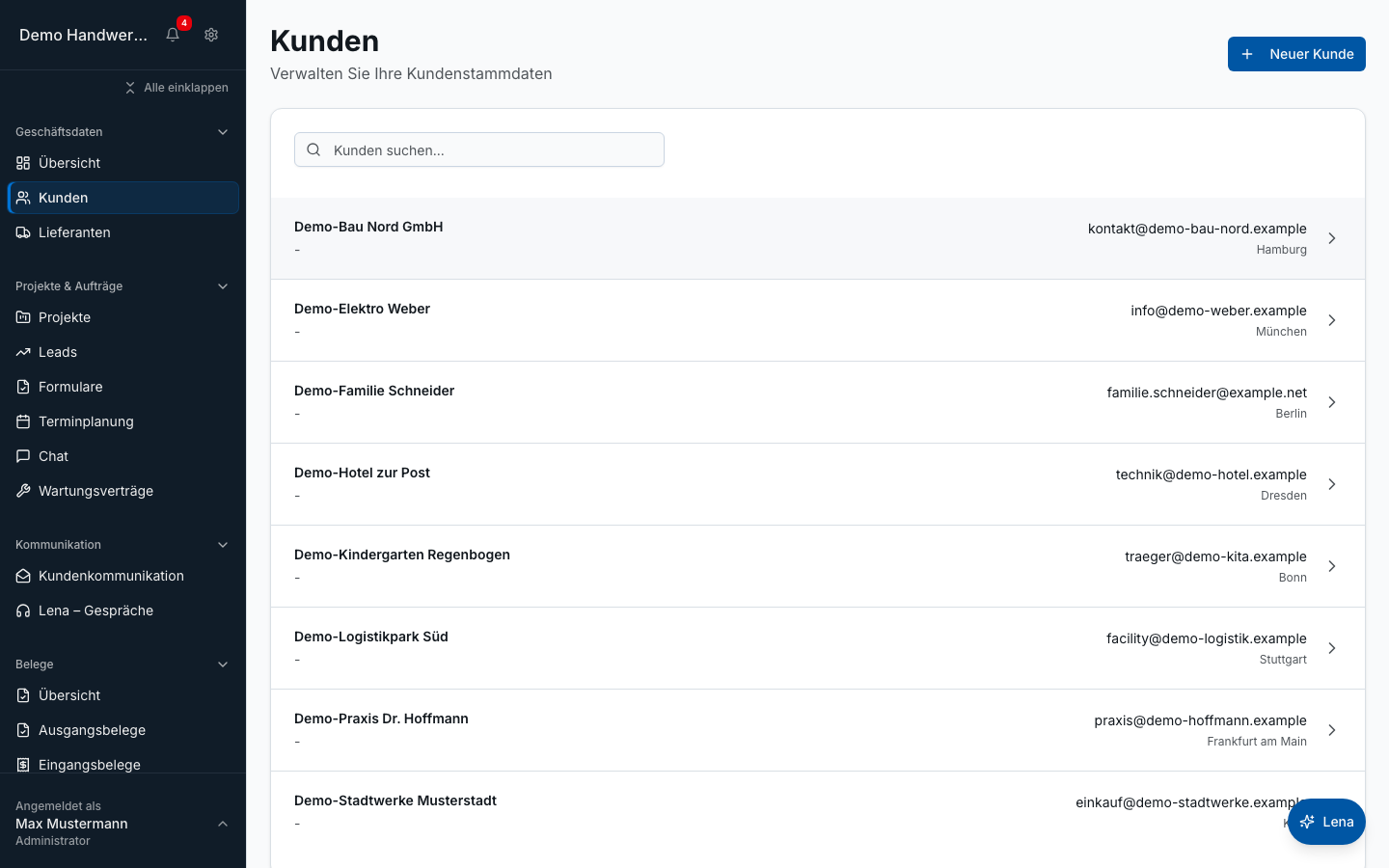Click the Projekte folder icon
Screen dimensions: 1389x868
point(23,317)
